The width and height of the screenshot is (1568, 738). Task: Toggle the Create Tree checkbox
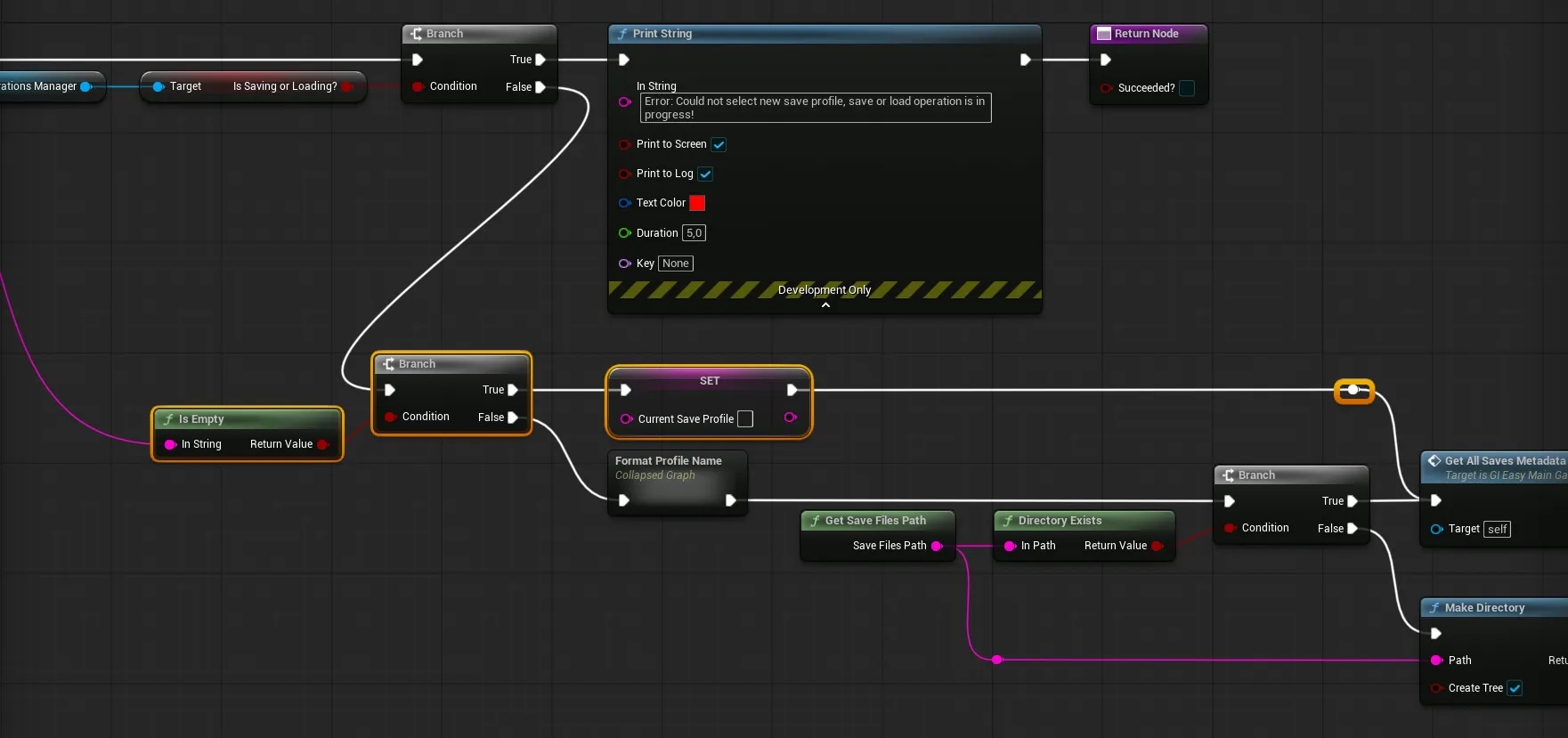(x=1515, y=688)
